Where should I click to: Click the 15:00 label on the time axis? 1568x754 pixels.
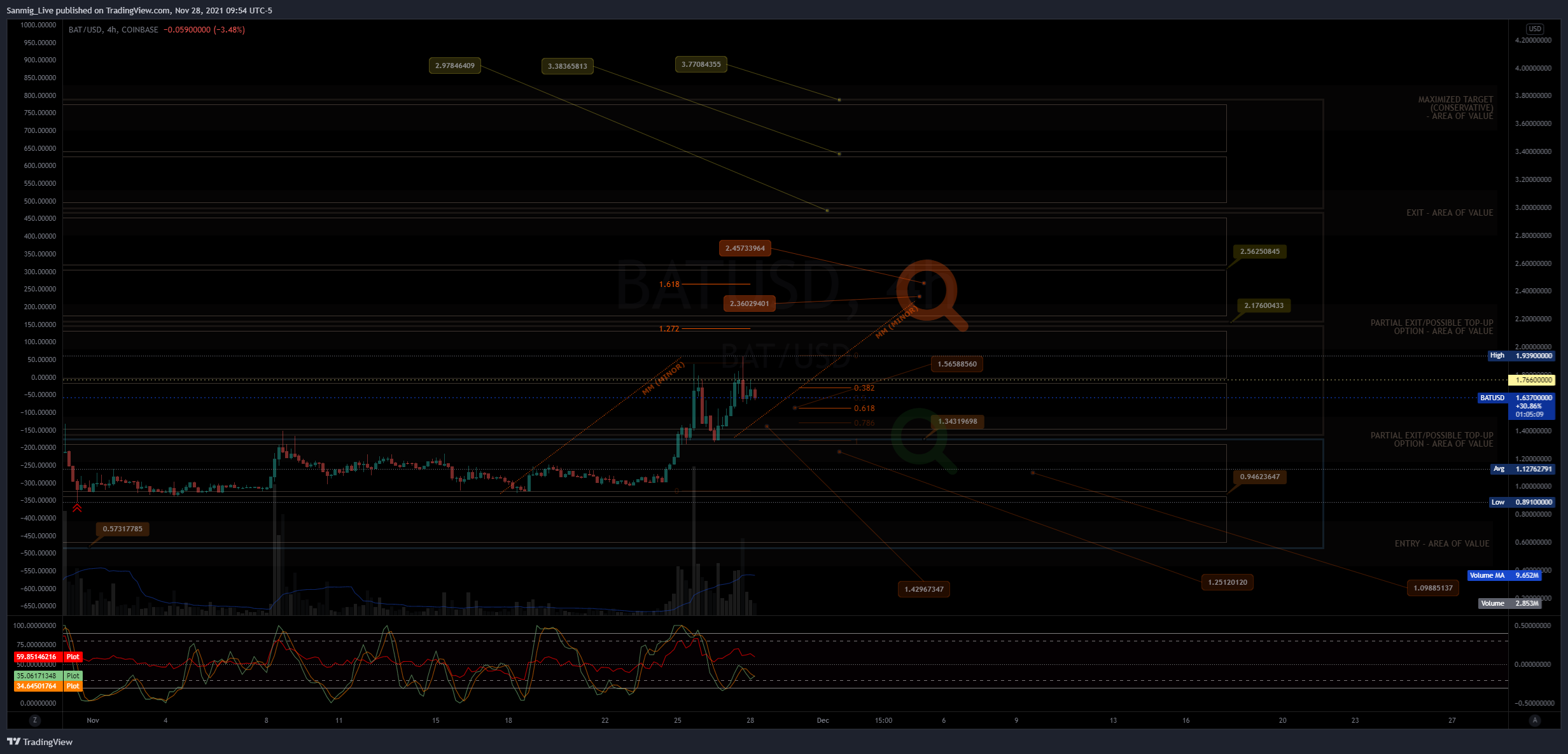pyautogui.click(x=883, y=720)
